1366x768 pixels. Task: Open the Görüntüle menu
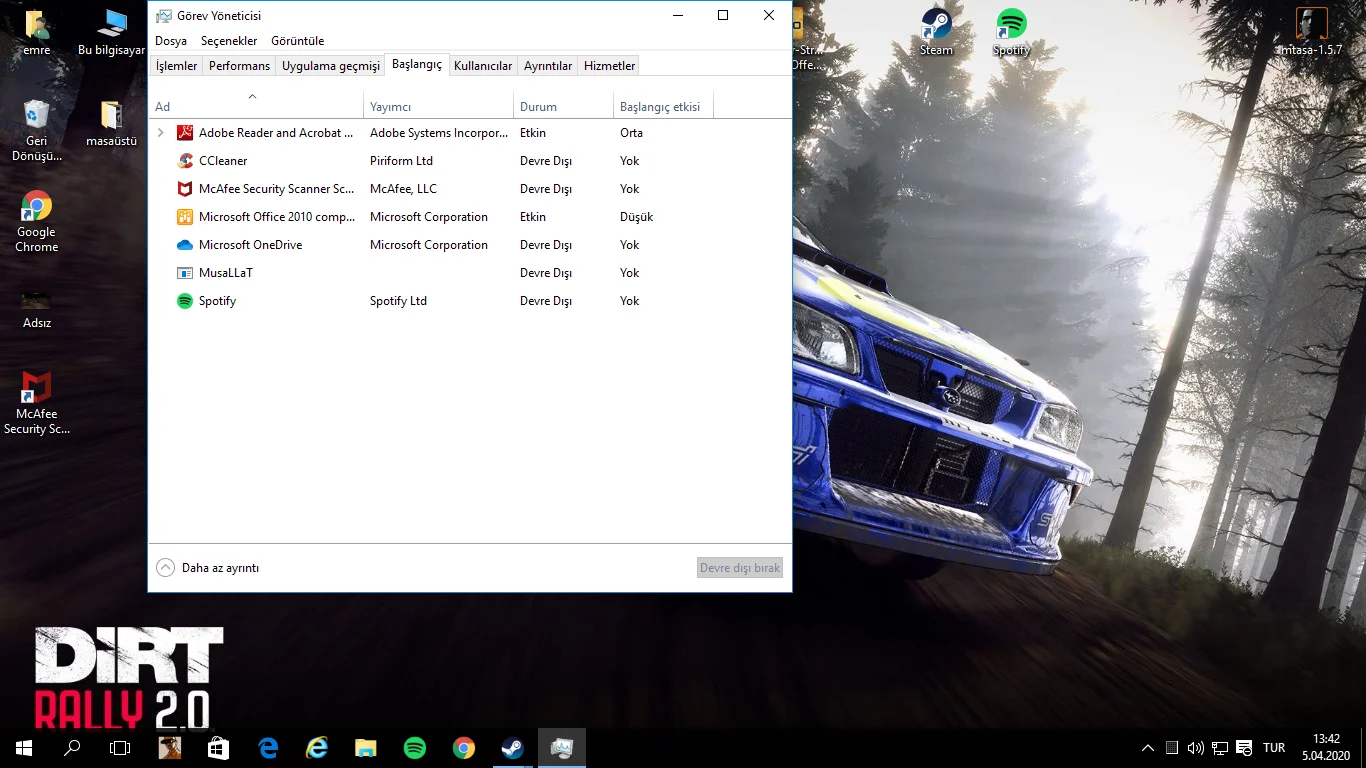(x=298, y=41)
